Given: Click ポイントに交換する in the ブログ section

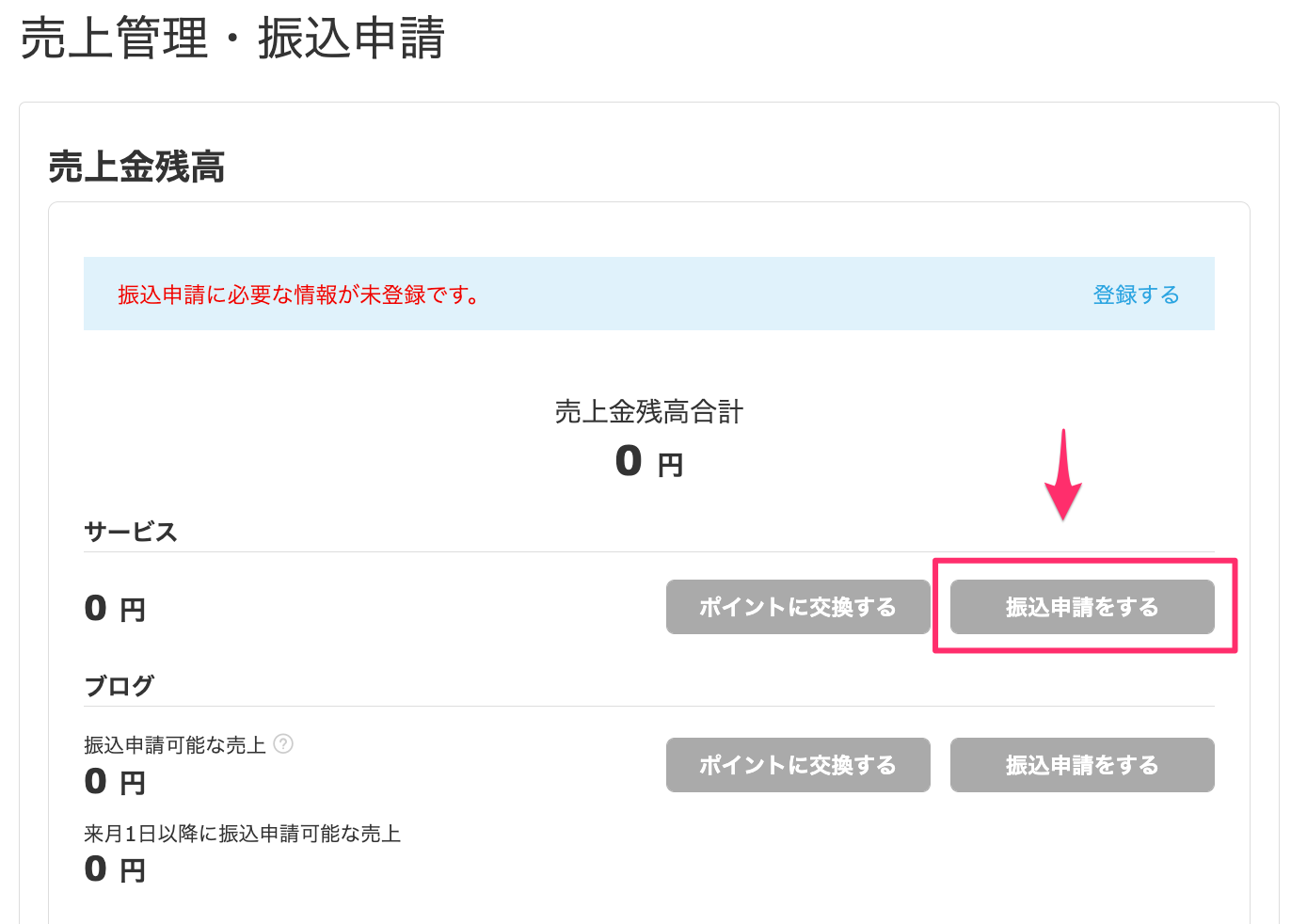Looking at the screenshot, I should coord(798,765).
